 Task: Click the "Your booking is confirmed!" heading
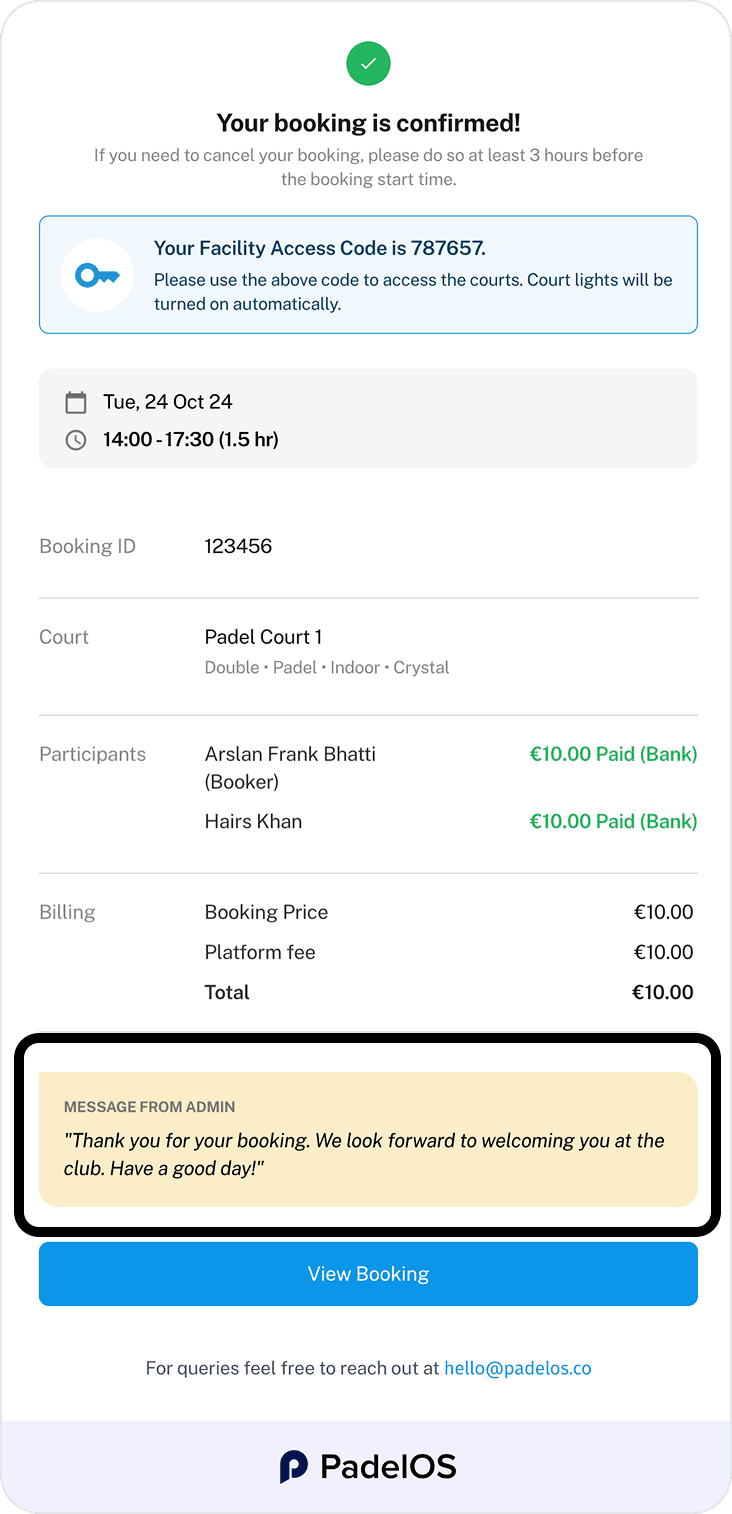click(368, 123)
